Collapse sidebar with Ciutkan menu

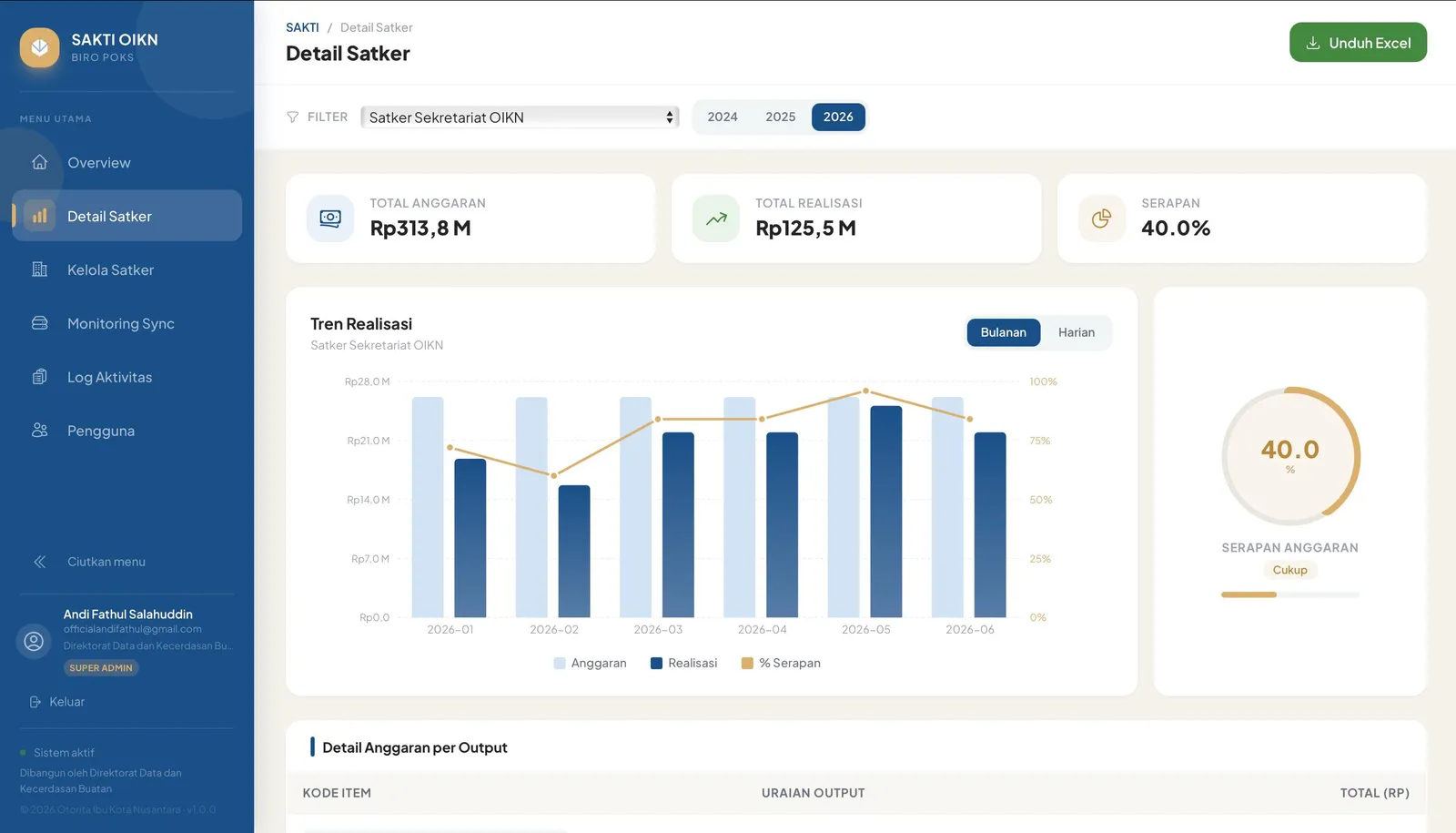106,562
